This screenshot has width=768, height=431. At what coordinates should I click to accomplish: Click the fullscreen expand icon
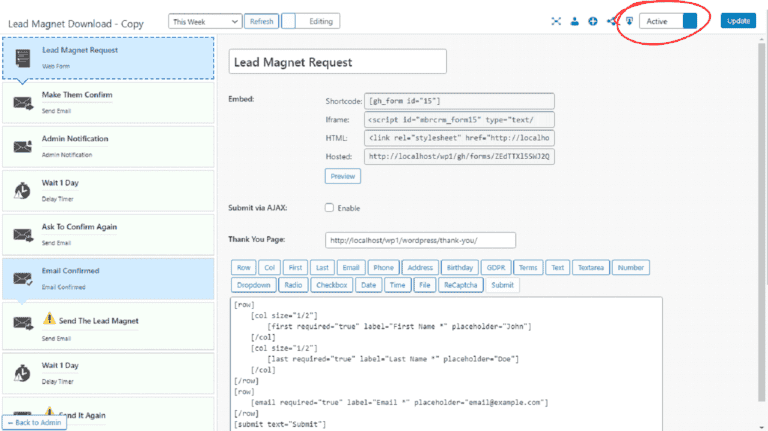[x=556, y=21]
